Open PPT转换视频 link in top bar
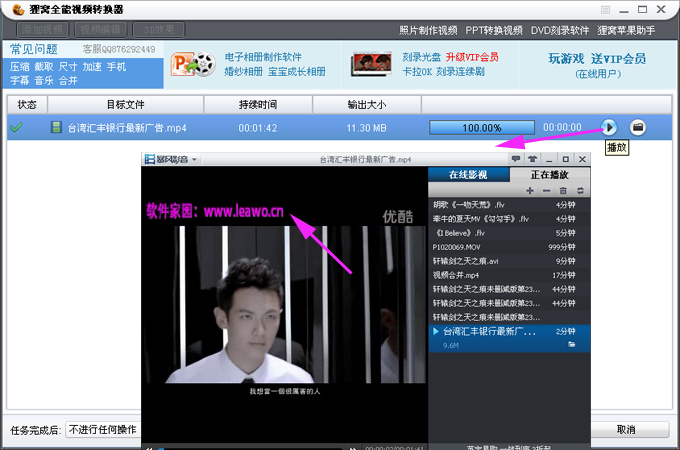The height and width of the screenshot is (450, 680). [494, 30]
